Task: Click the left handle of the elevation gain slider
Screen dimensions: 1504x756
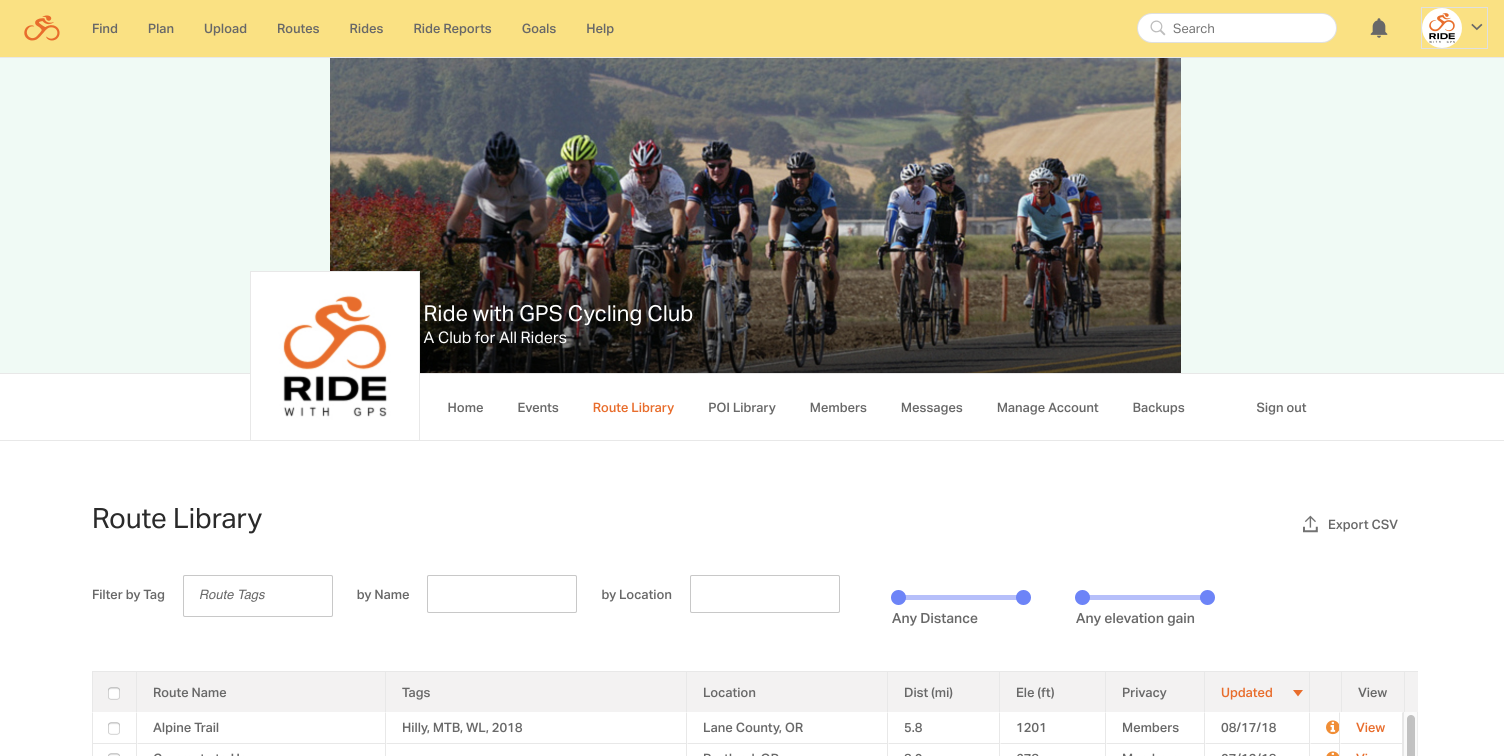Action: tap(1082, 597)
